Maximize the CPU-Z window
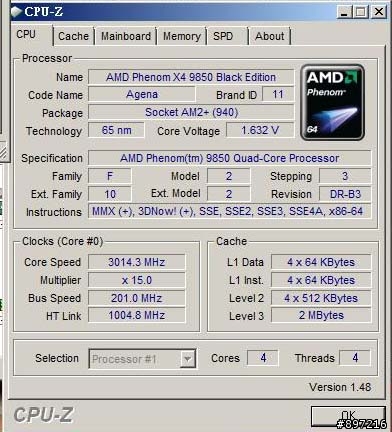Screen dimensions: 392x432 pyautogui.click(x=361, y=12)
